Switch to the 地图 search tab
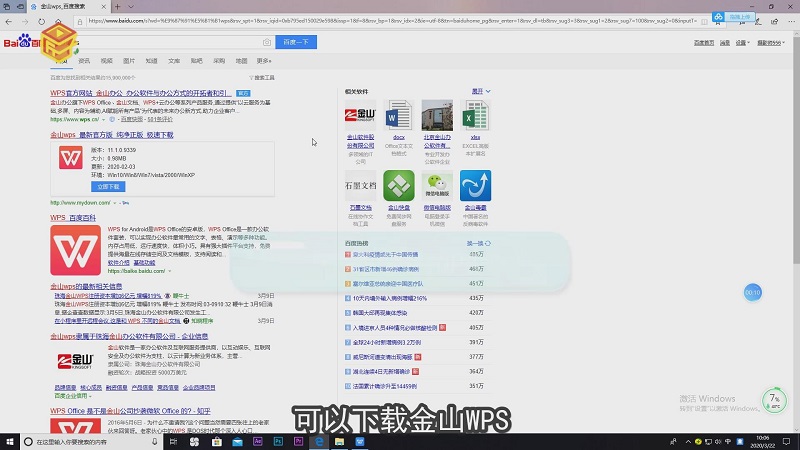800x450 pixels. [241, 61]
